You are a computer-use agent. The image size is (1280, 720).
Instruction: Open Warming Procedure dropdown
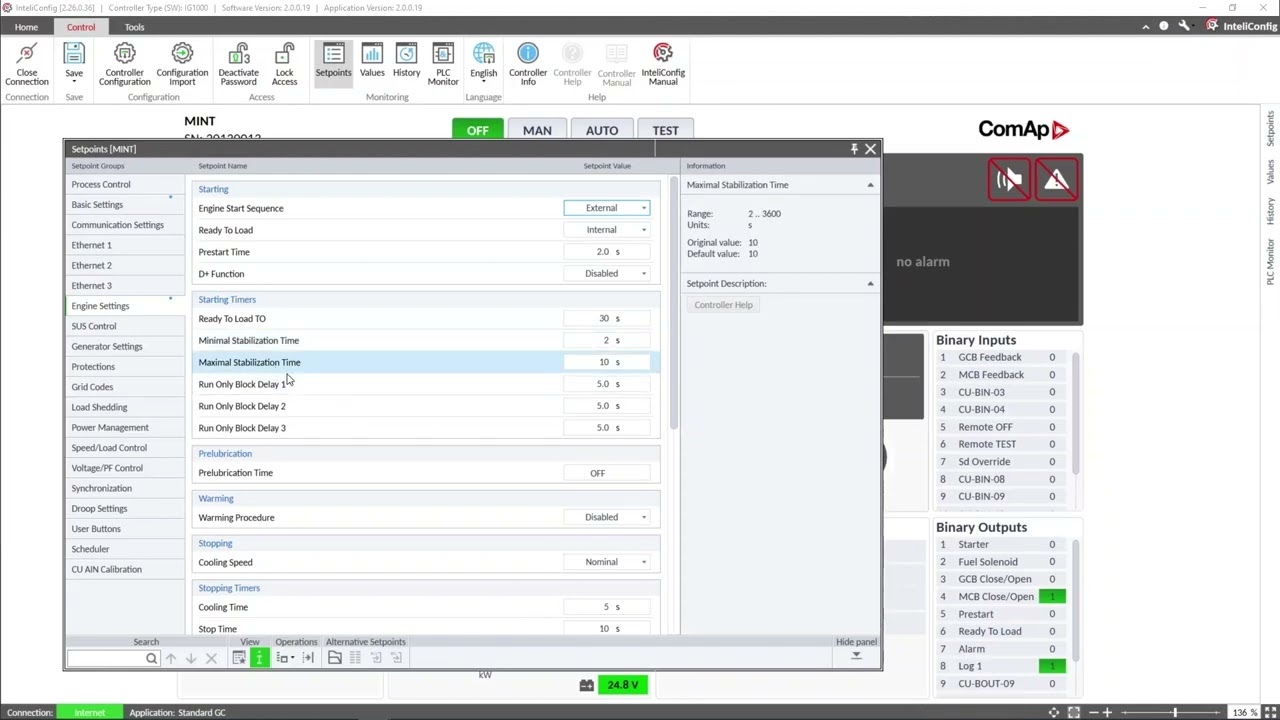(x=644, y=518)
